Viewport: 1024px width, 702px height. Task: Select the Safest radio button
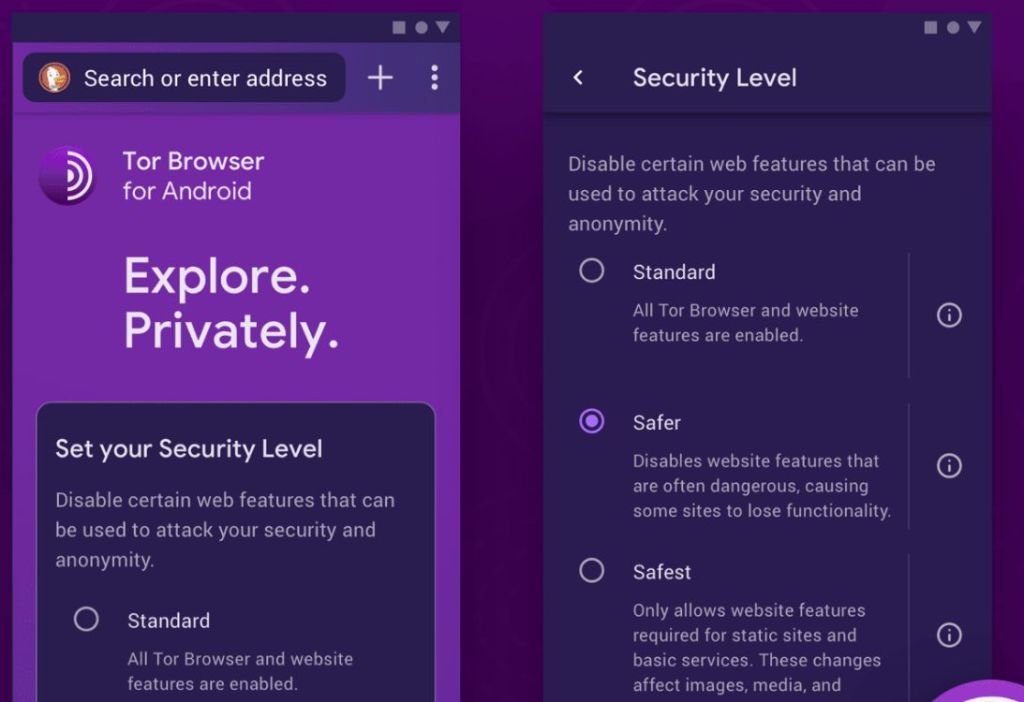point(592,571)
